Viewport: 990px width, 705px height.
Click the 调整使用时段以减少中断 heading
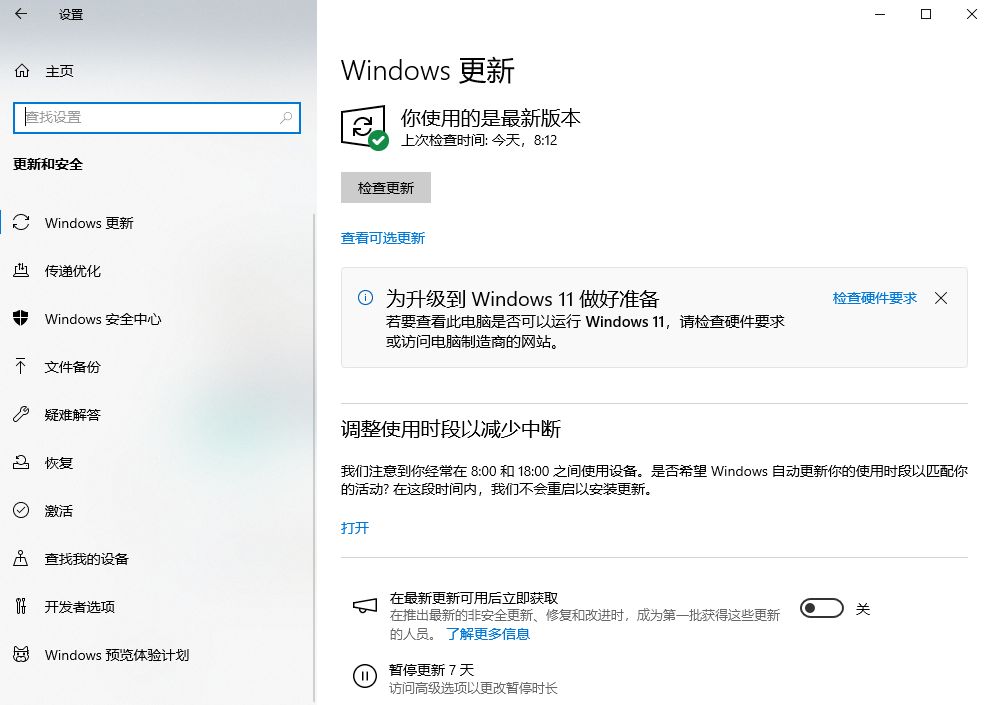pos(451,429)
